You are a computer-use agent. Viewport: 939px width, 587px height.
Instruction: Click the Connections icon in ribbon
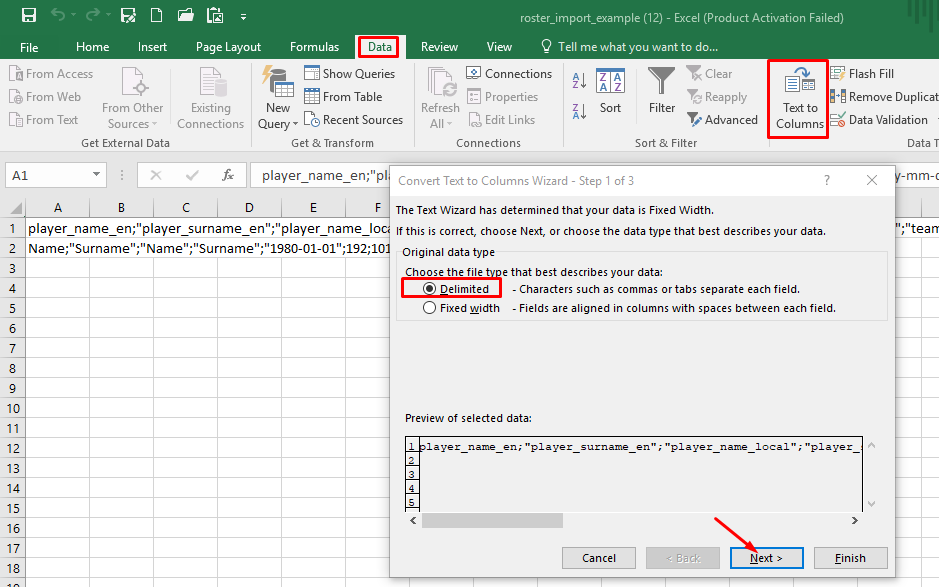474,73
